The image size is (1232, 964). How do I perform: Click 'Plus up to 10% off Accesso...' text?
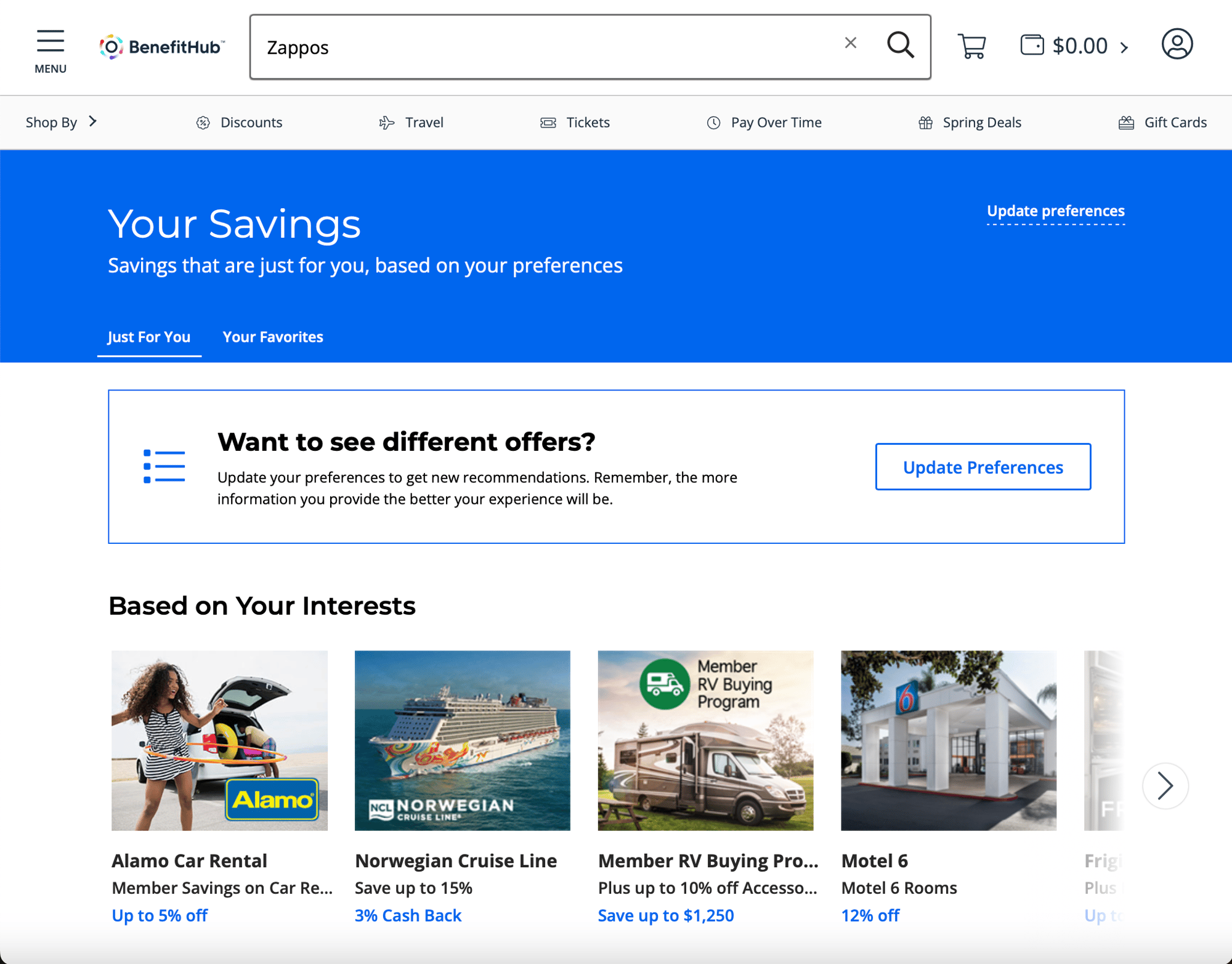(708, 888)
